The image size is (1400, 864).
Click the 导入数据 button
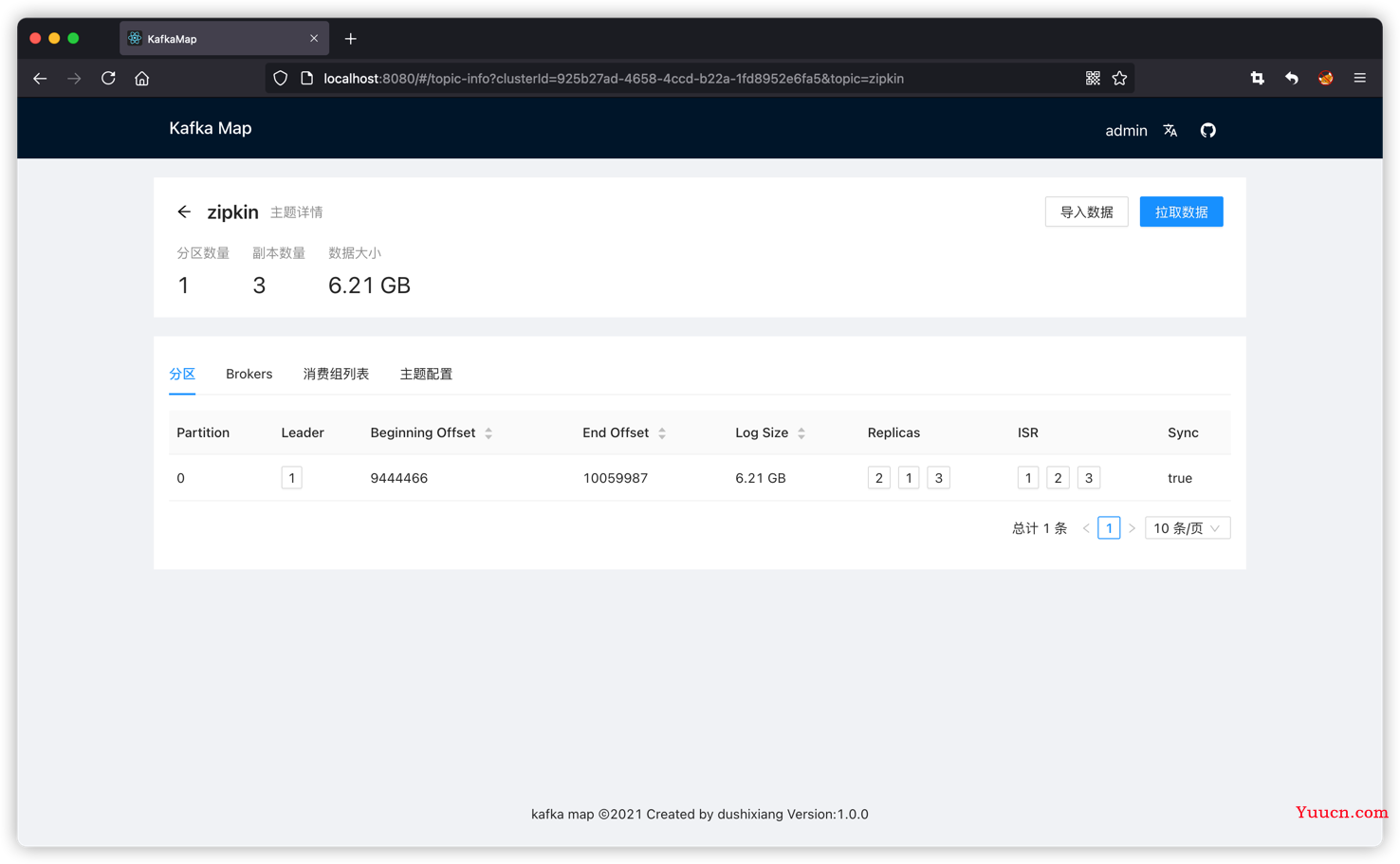click(x=1087, y=212)
